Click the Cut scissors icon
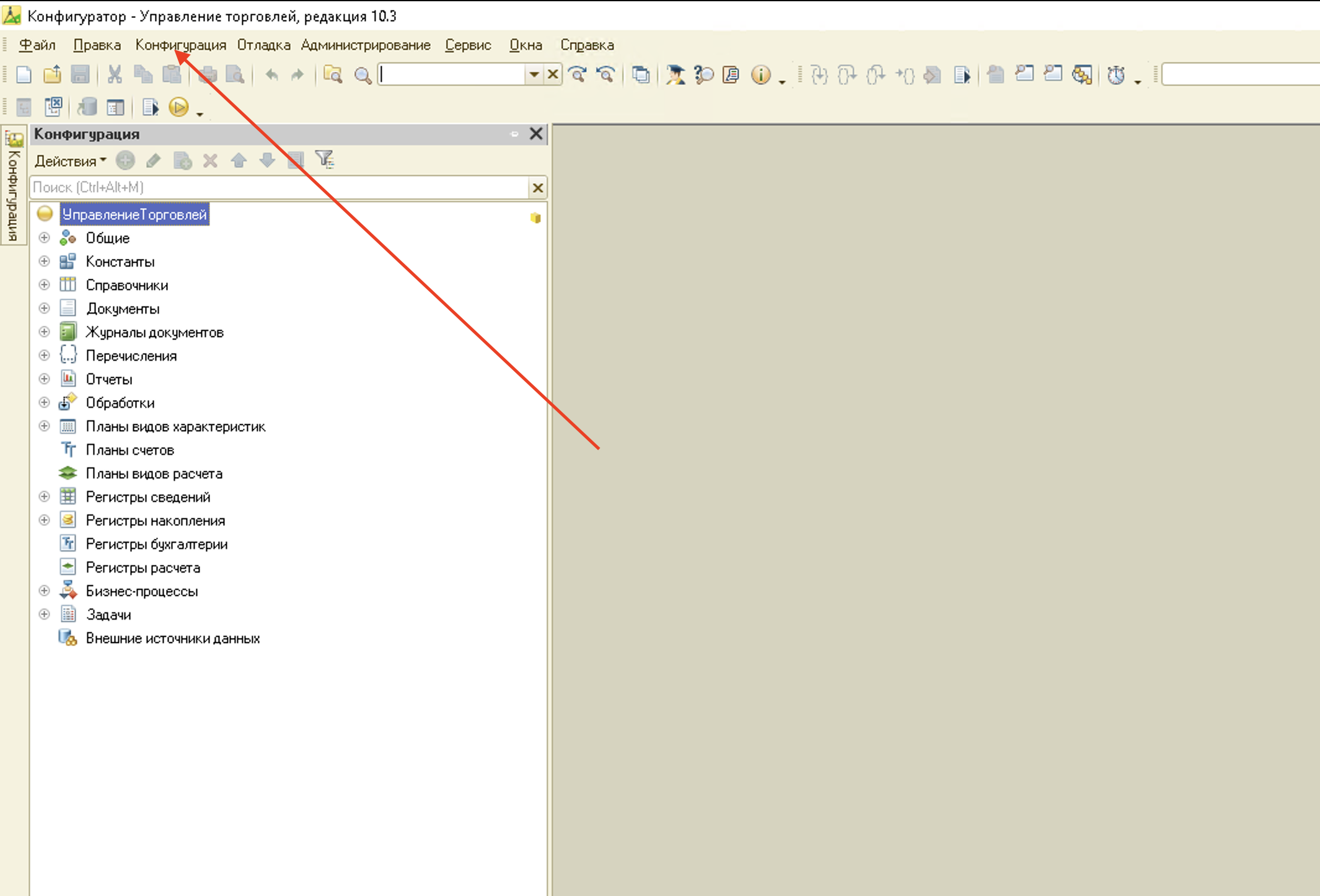 (114, 75)
